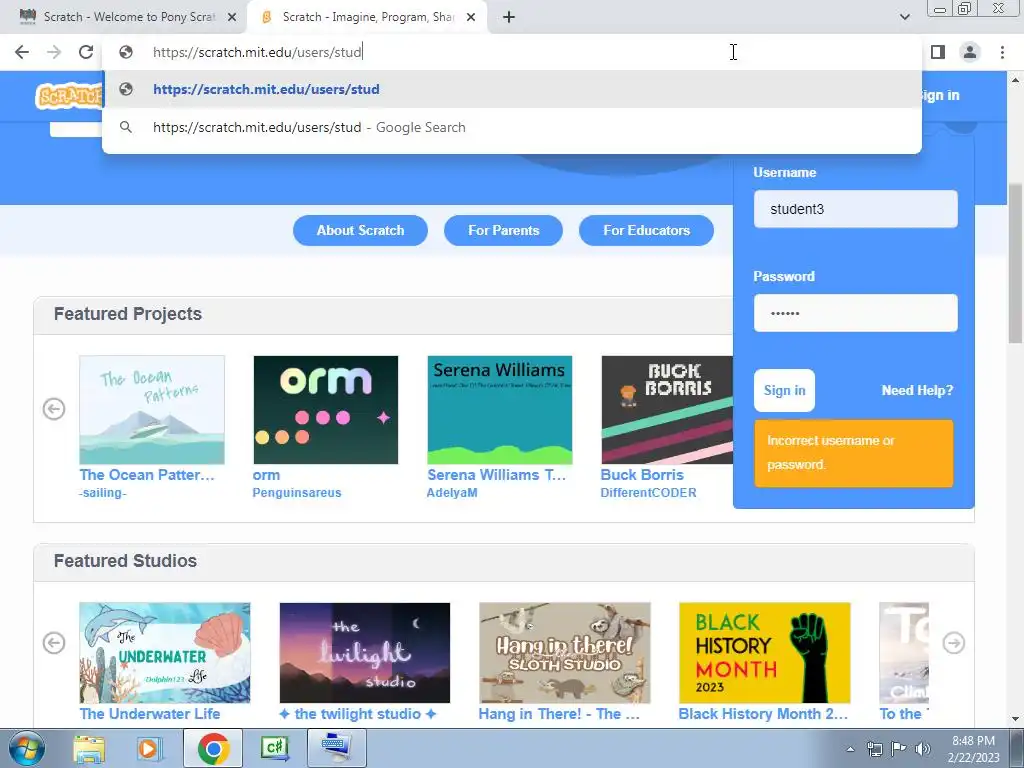The height and width of the screenshot is (768, 1024).
Task: Click the Buck Borris title link
Action: (x=642, y=475)
